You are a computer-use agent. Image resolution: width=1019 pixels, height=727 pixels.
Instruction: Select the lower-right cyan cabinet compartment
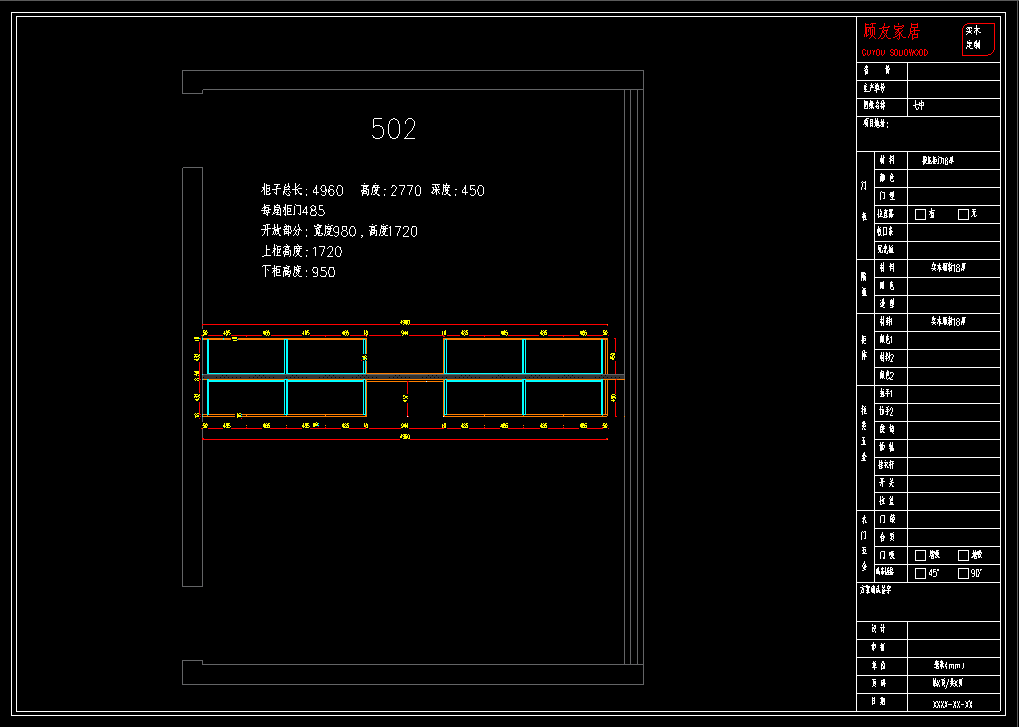[x=563, y=397]
